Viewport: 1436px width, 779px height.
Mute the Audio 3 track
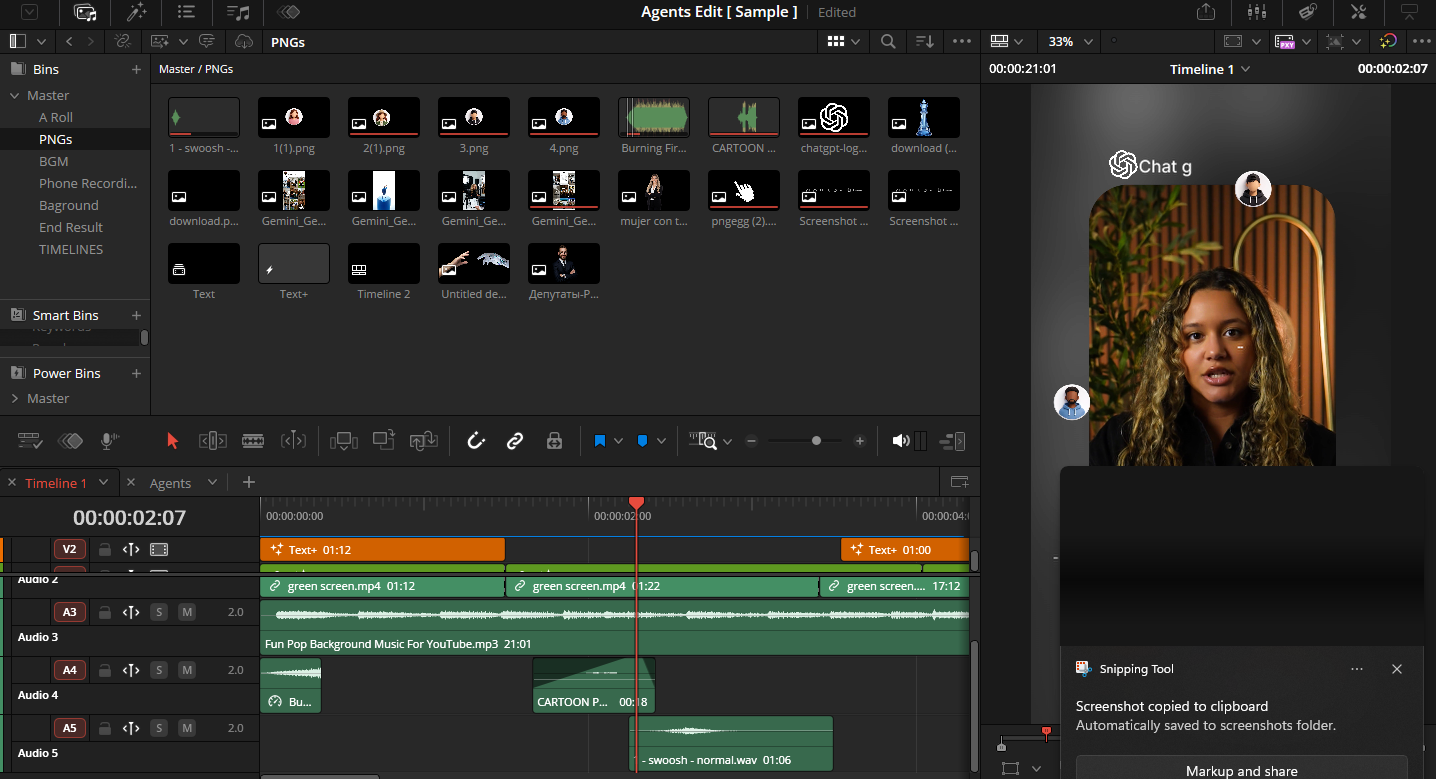coord(187,612)
